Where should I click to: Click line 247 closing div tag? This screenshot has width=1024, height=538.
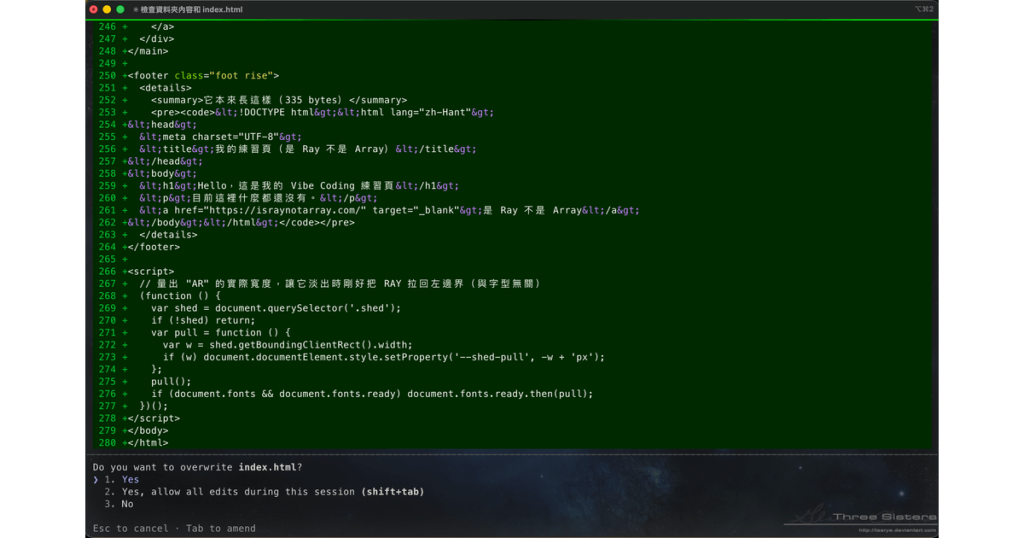pos(157,39)
